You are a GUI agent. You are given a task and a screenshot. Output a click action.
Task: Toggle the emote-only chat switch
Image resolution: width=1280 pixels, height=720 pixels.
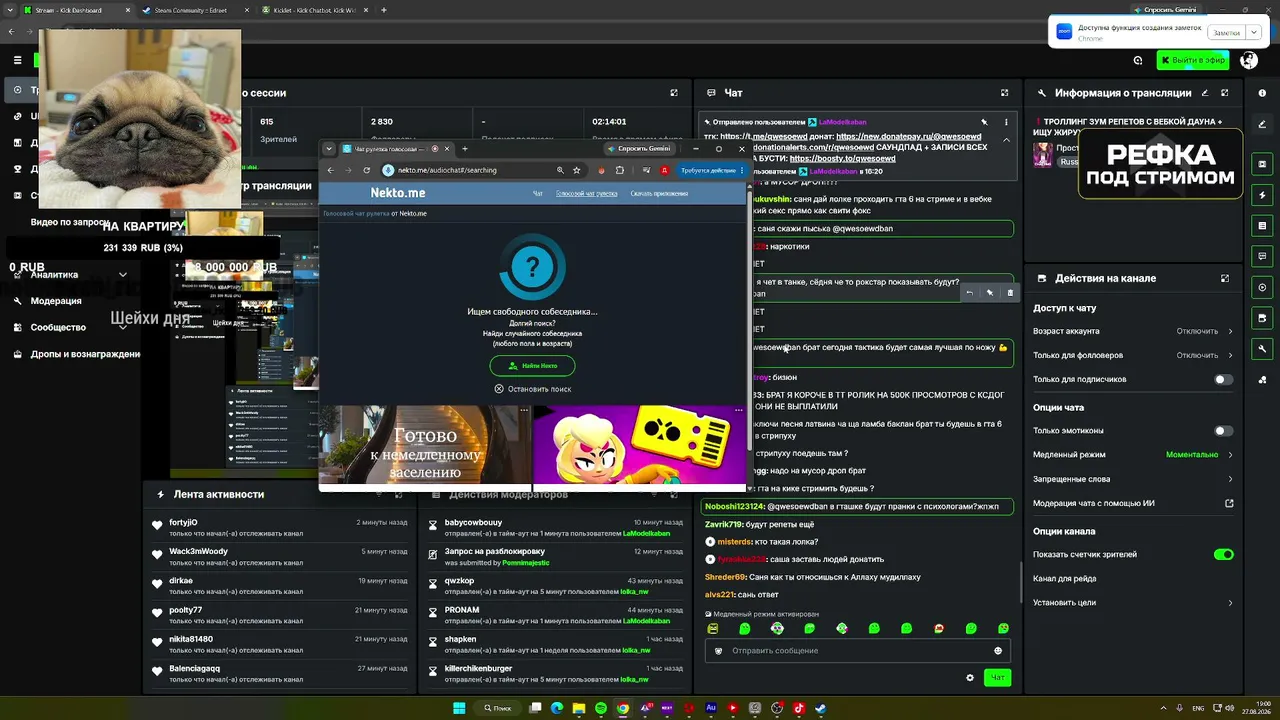tap(1223, 431)
